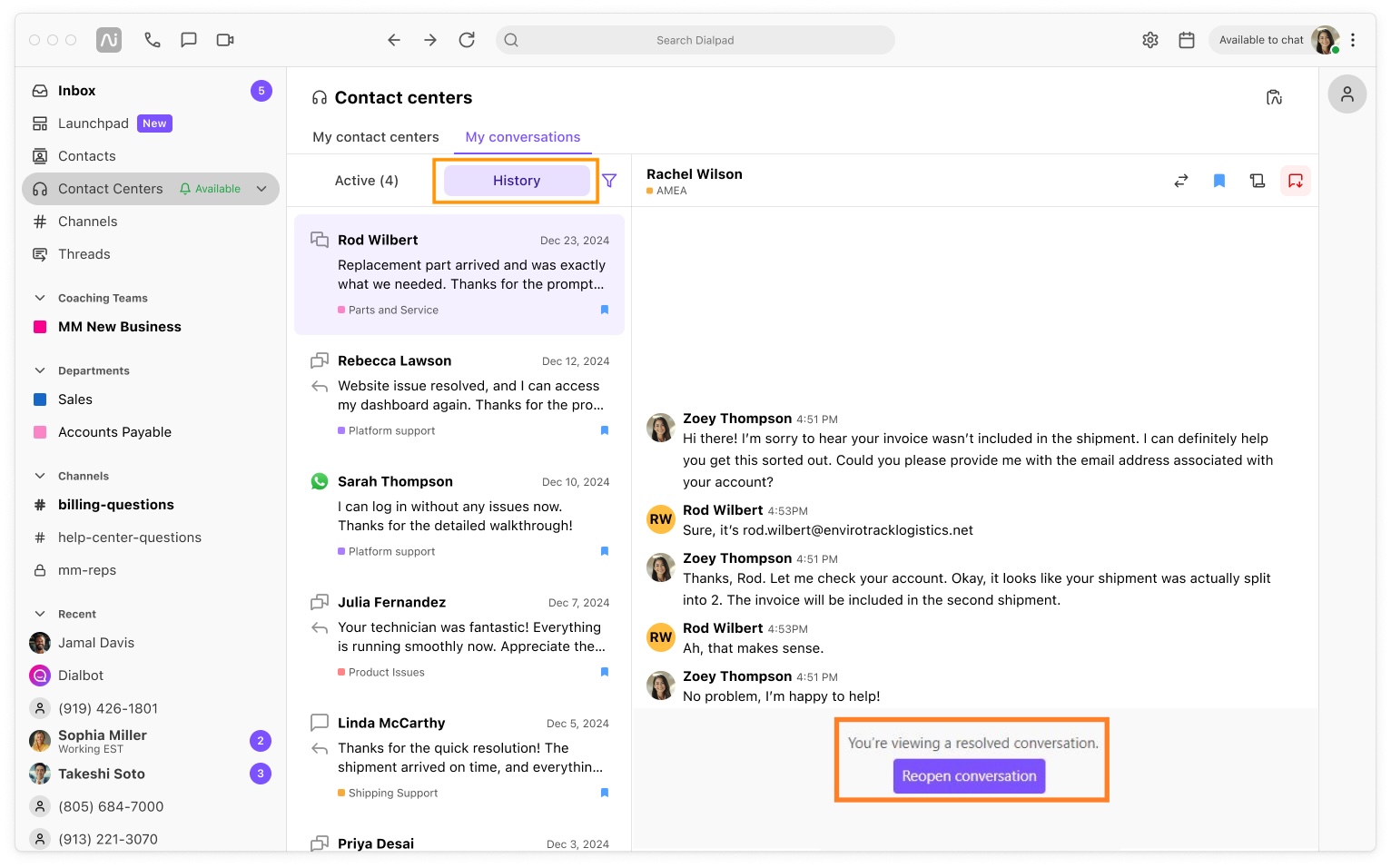This screenshot has height=868, width=1391.
Task: Toggle bookmark on Sarah Thompson conversation
Action: click(x=605, y=551)
